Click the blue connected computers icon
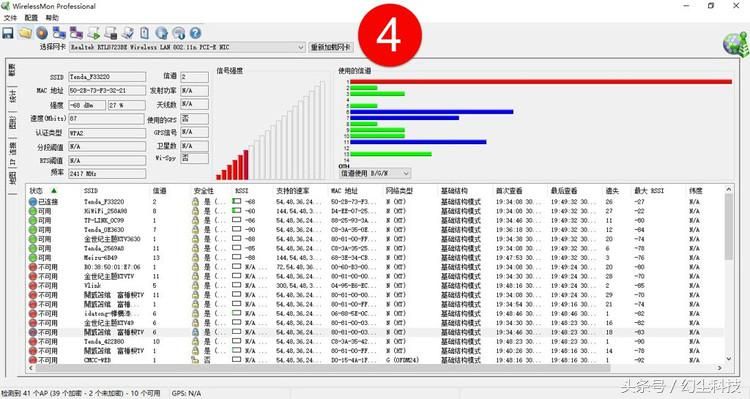This screenshot has width=750, height=399. coord(59,33)
